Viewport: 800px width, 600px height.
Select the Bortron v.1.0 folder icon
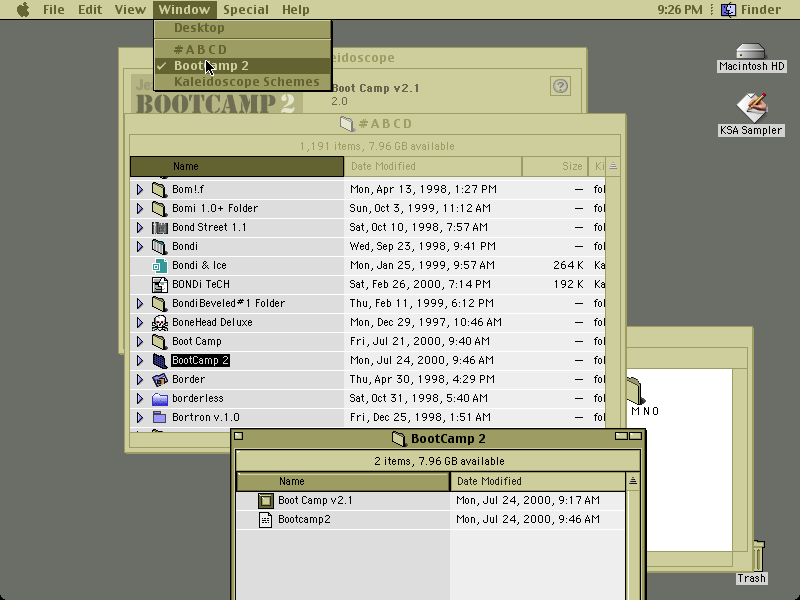click(x=159, y=417)
